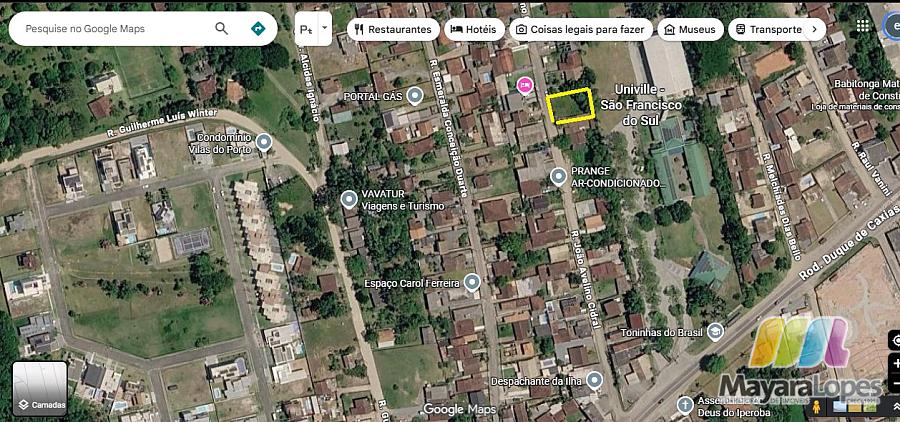Click the VAVATUR Viagens e Turismo label
Screen dimensions: 900x422
pyautogui.click(x=402, y=199)
